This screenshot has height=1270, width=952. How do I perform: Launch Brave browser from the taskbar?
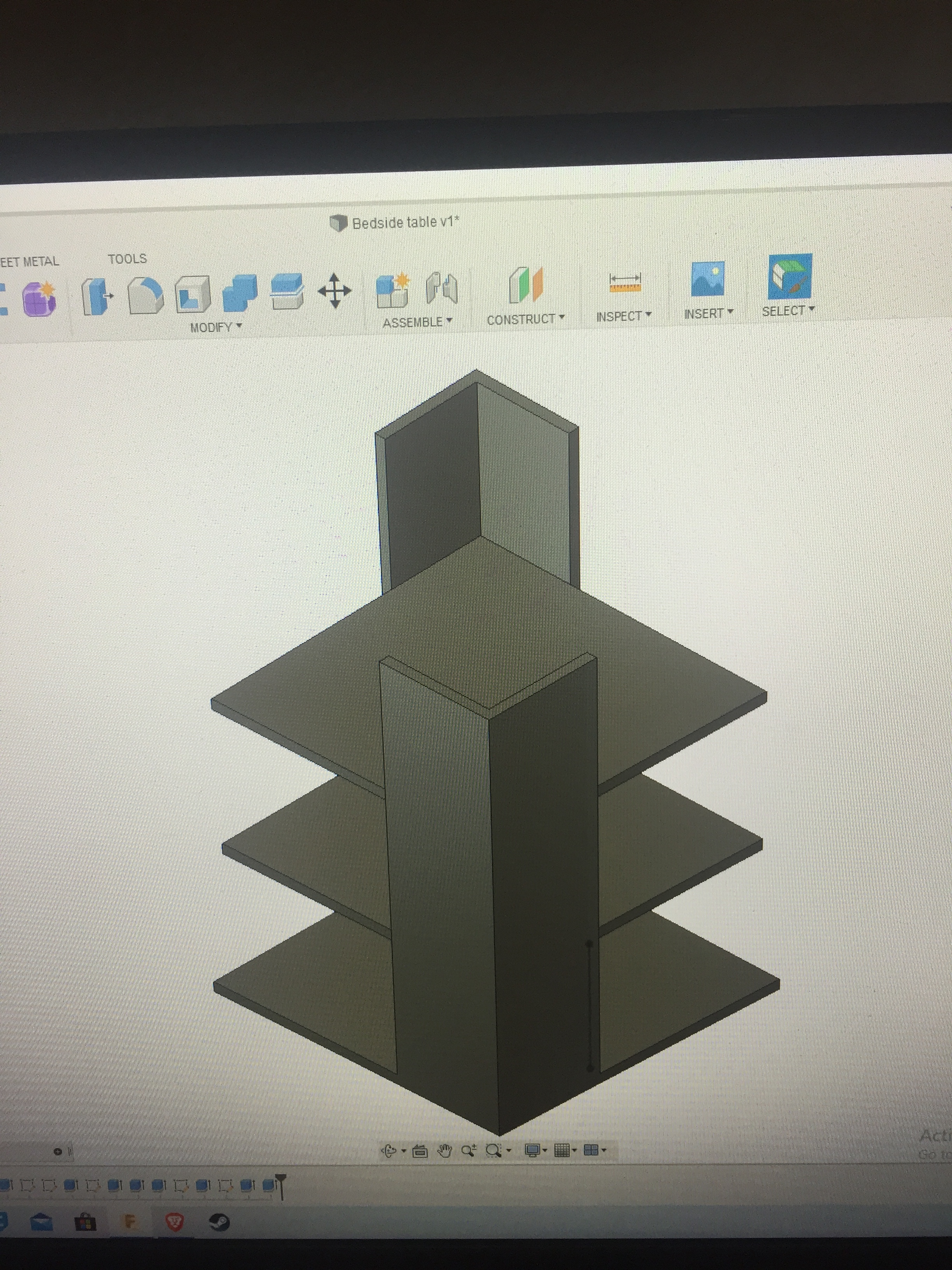(x=175, y=1222)
